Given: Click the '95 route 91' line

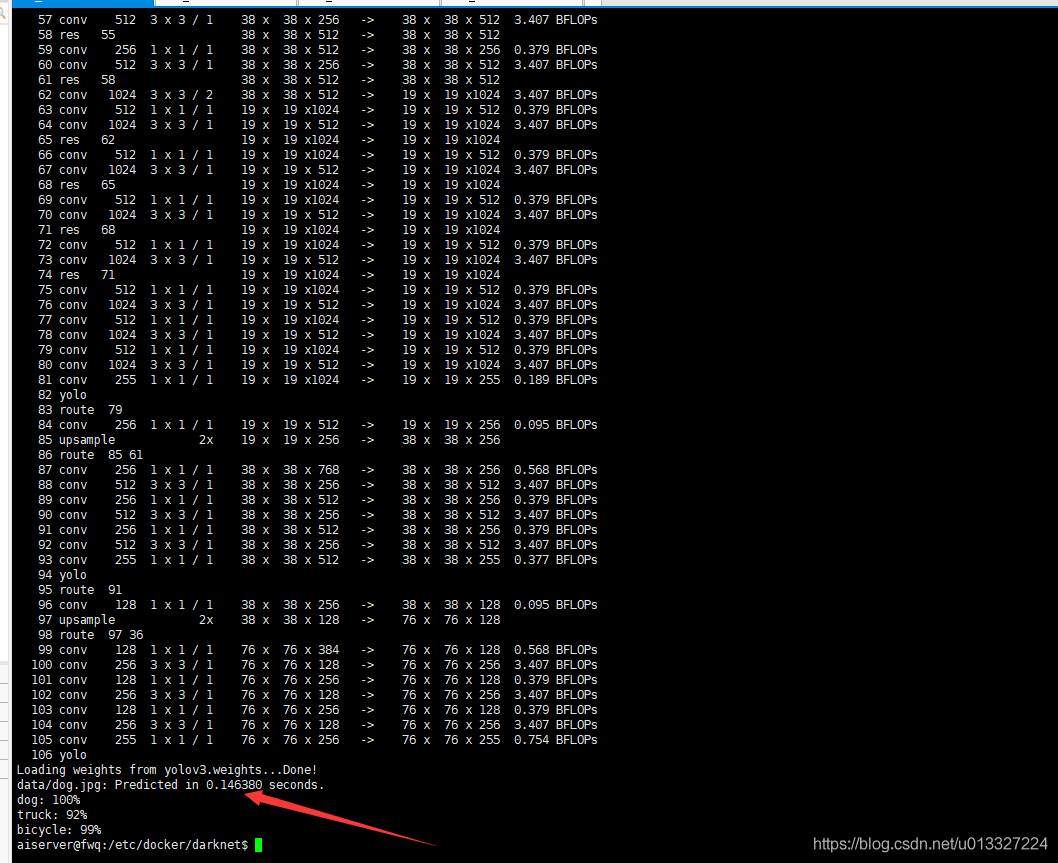Looking at the screenshot, I should [80, 590].
